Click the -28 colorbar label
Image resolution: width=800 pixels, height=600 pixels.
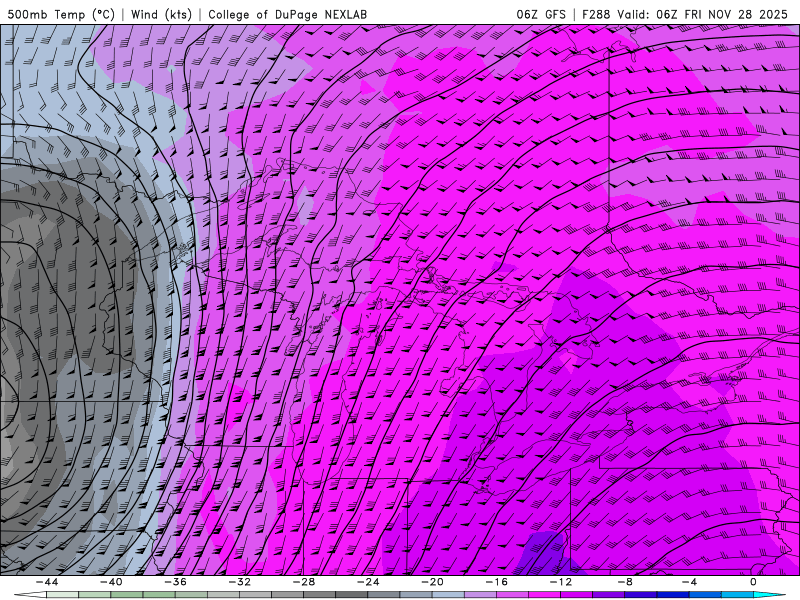[x=304, y=582]
